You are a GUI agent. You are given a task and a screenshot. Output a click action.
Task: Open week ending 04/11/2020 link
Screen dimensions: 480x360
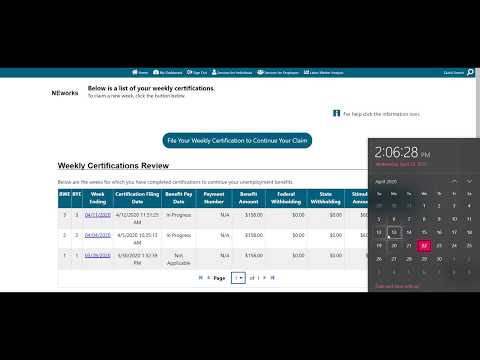click(98, 215)
